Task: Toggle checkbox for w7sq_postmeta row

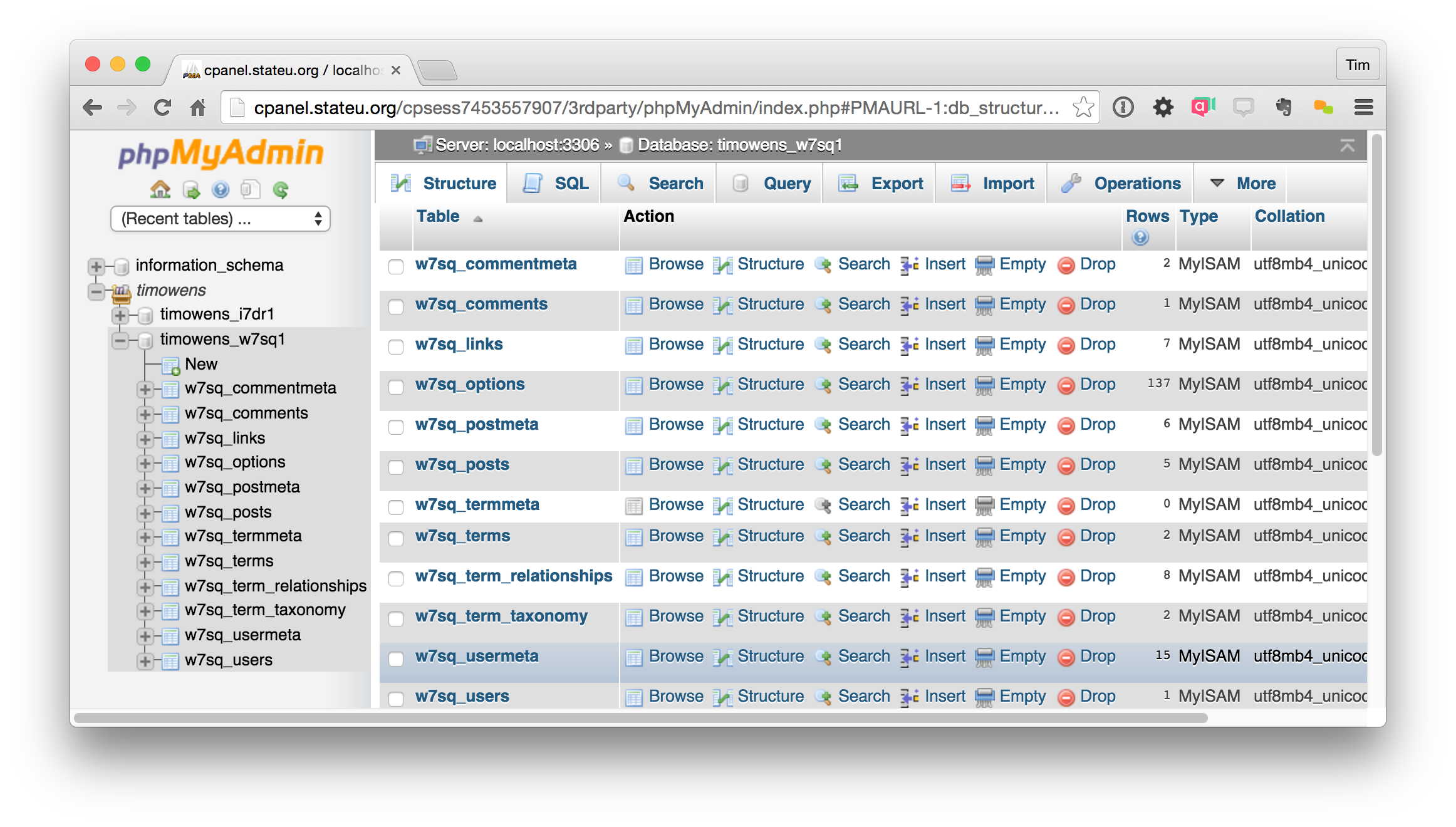Action: pyautogui.click(x=397, y=425)
